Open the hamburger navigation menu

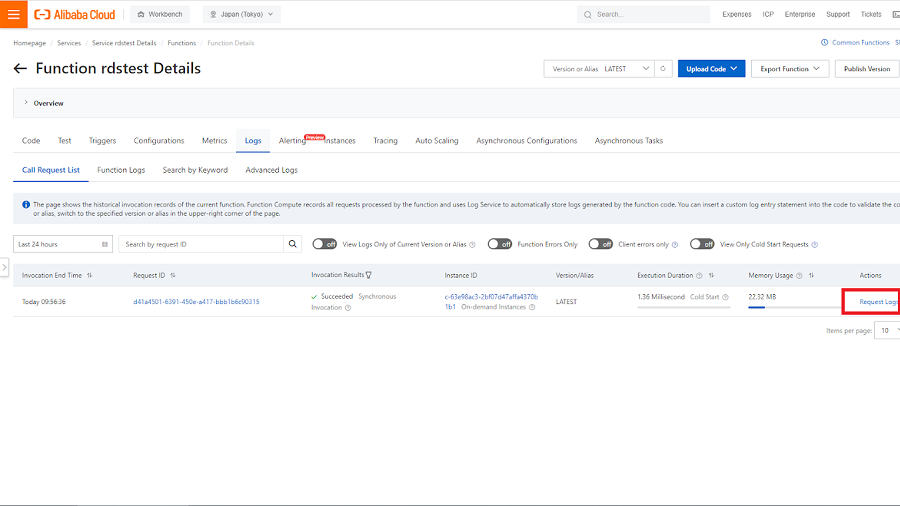(13, 15)
